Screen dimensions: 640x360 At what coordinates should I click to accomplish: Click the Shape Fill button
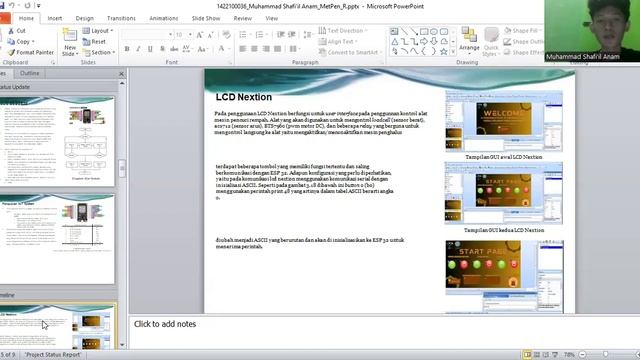(522, 31)
